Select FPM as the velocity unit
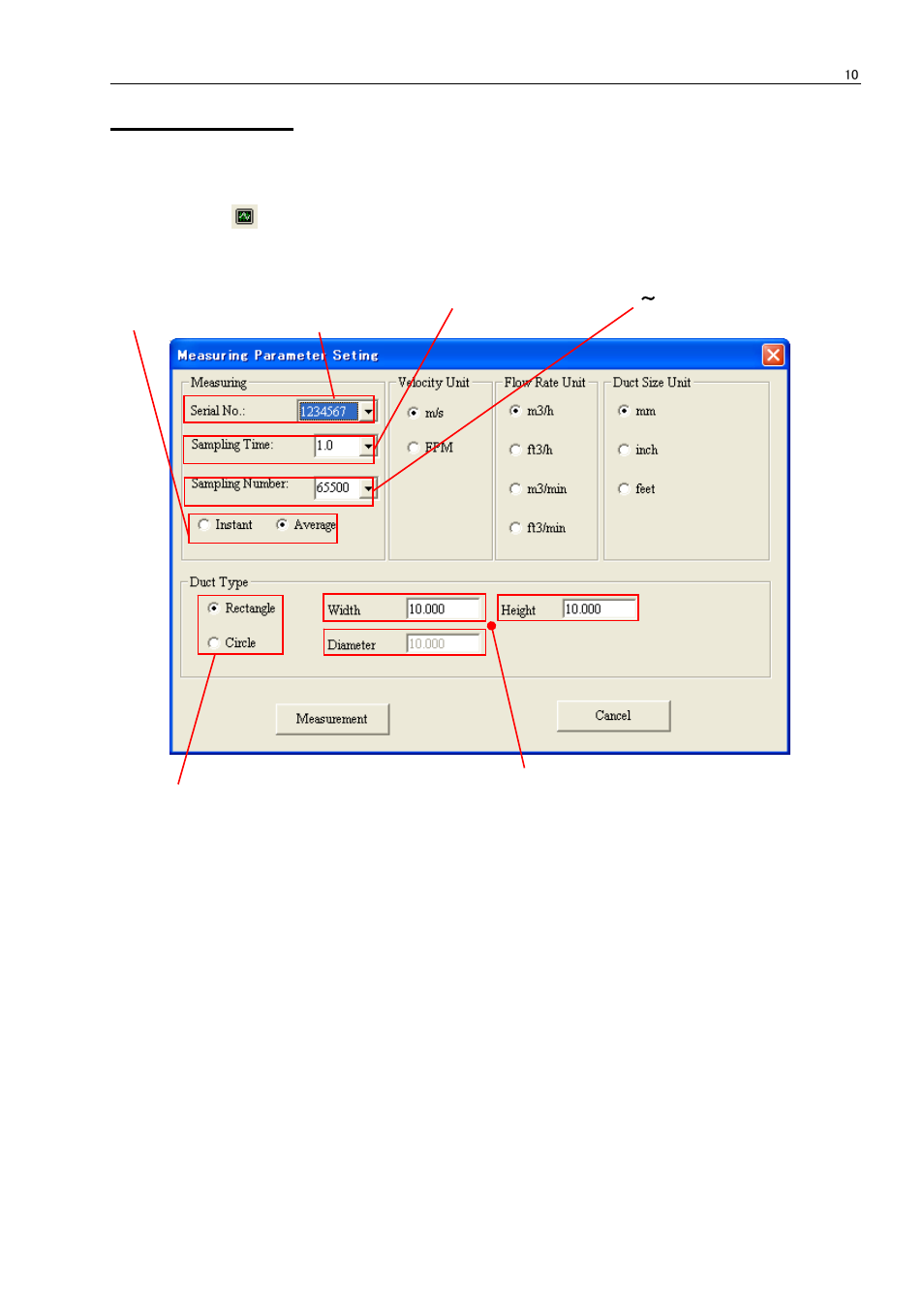This screenshot has height=1309, width=924. pyautogui.click(x=413, y=448)
